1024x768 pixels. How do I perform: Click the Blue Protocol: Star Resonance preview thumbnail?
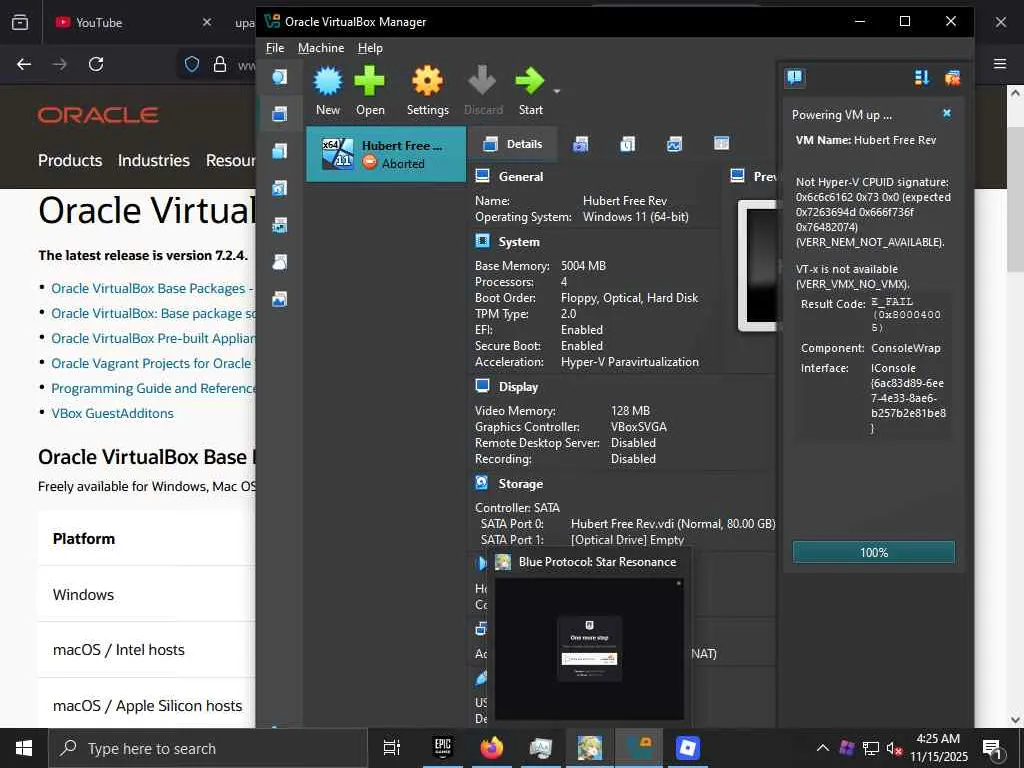(589, 649)
